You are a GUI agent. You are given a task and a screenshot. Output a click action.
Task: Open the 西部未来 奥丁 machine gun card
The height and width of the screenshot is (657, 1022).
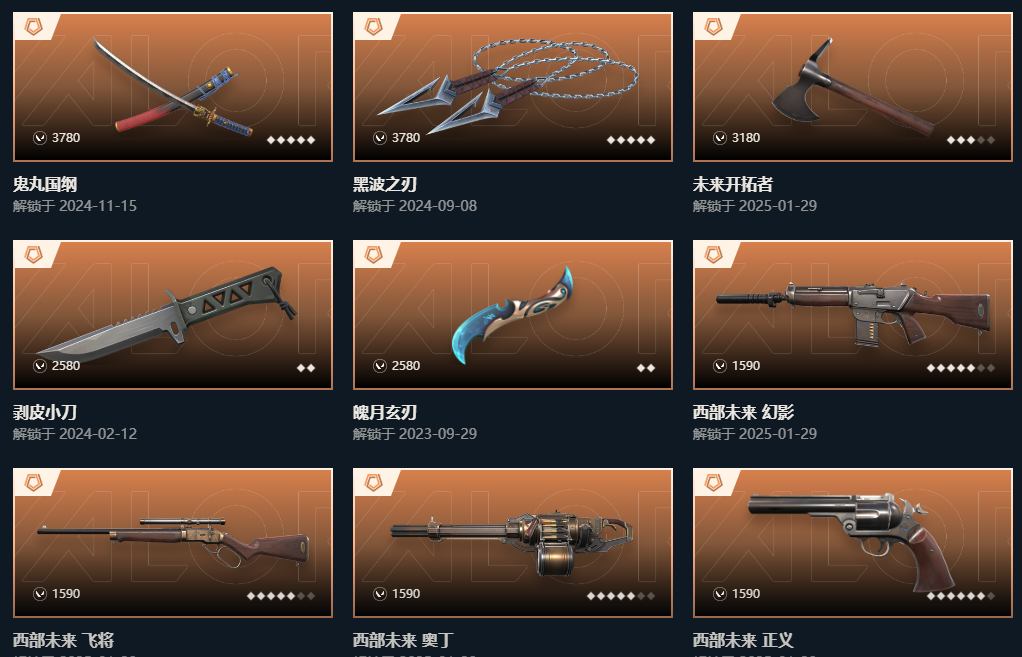513,543
